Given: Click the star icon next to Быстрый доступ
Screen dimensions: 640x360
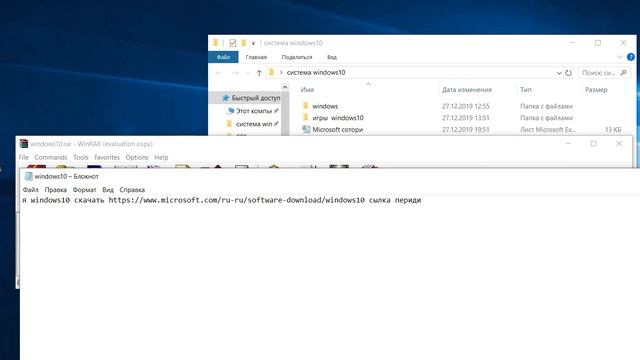Looking at the screenshot, I should coord(225,98).
